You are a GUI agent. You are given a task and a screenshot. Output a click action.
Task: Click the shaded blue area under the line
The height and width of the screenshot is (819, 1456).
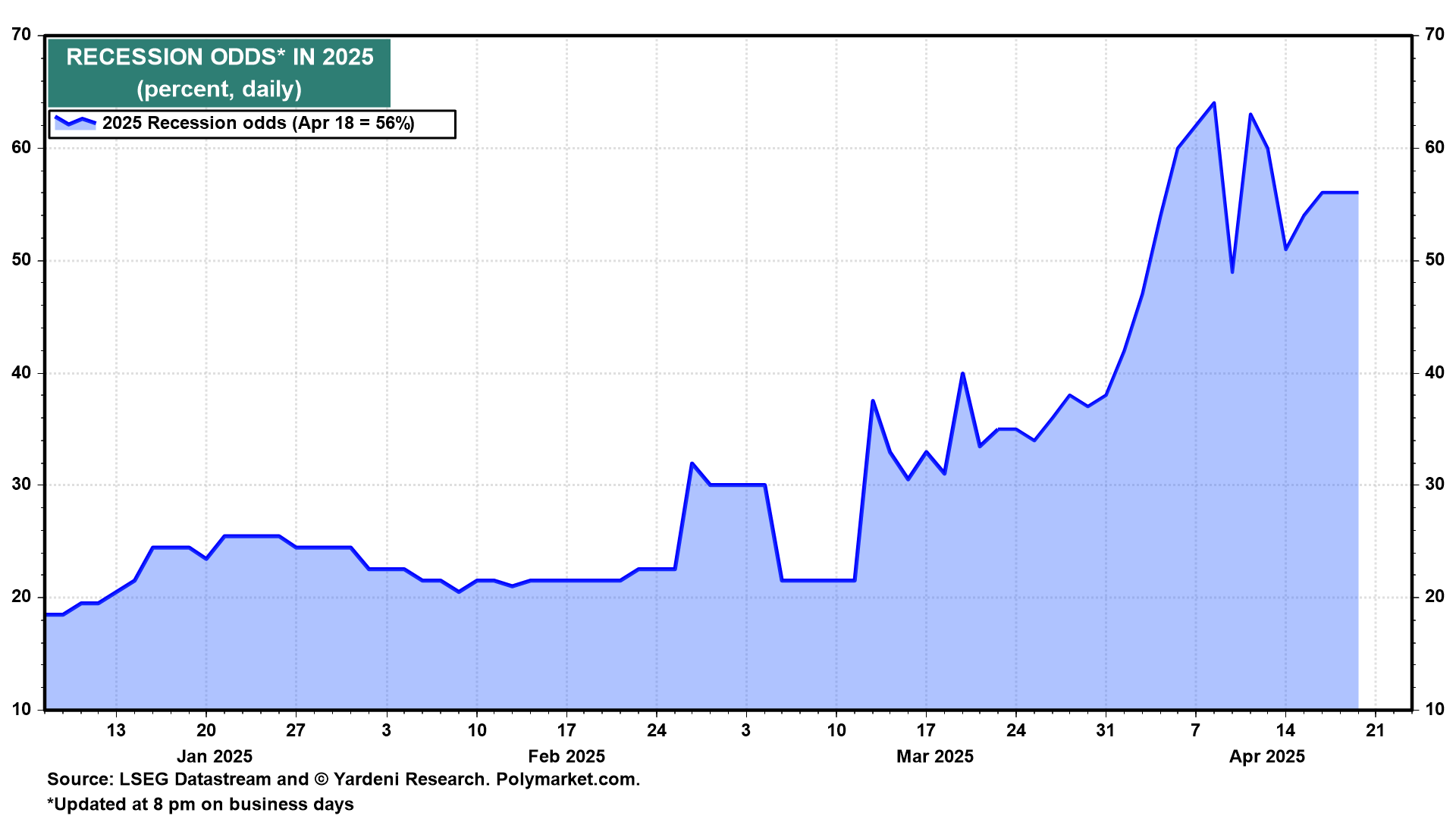click(682, 645)
